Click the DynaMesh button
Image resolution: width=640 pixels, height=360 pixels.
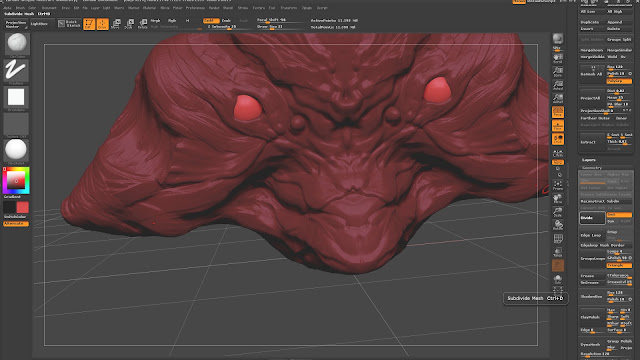tap(592, 344)
